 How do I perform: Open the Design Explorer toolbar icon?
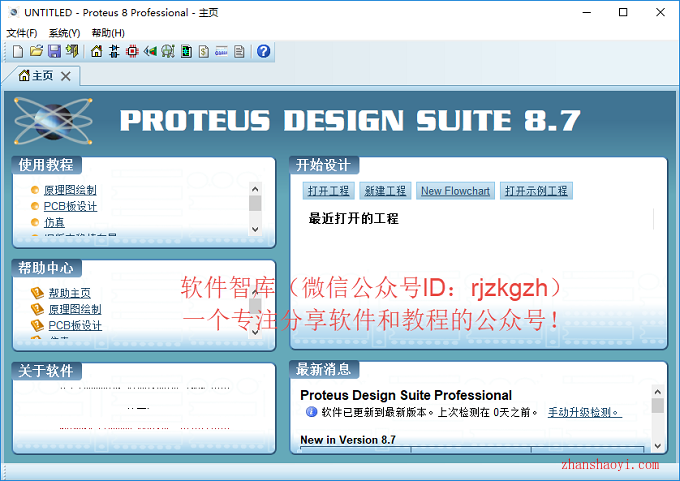coord(186,51)
